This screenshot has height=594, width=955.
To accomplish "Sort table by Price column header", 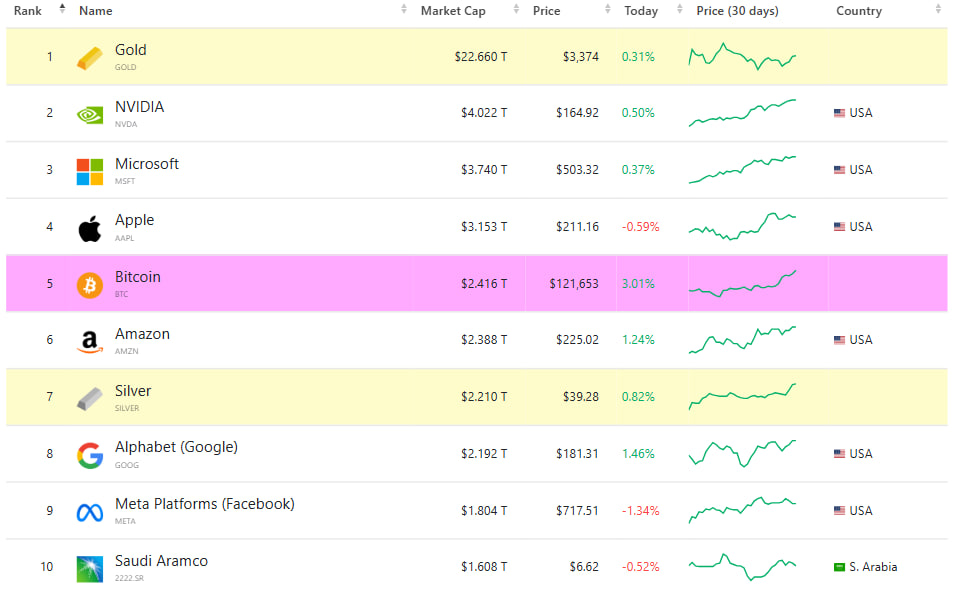I will (x=547, y=11).
